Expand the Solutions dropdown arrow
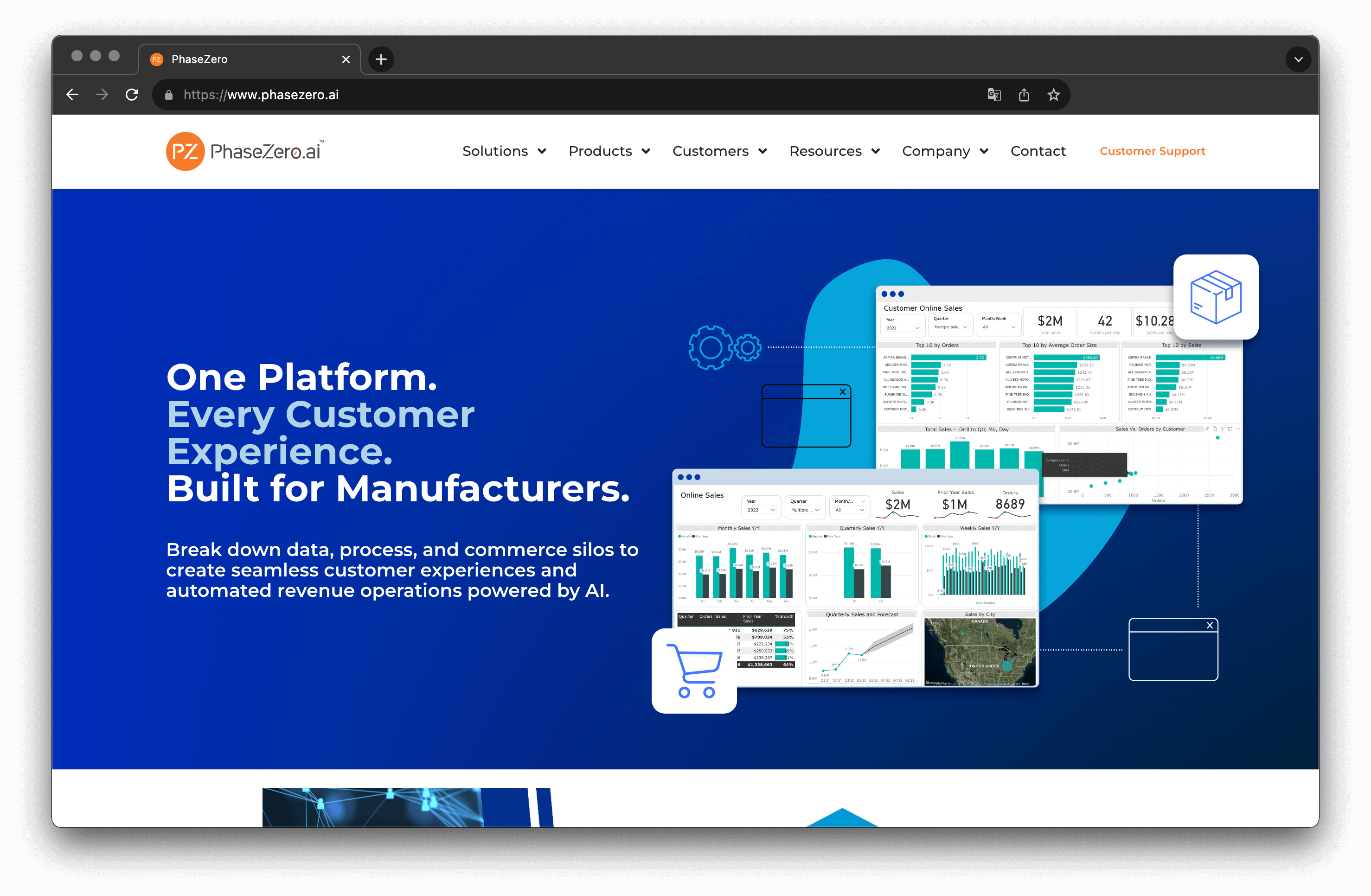This screenshot has width=1371, height=896. point(542,152)
